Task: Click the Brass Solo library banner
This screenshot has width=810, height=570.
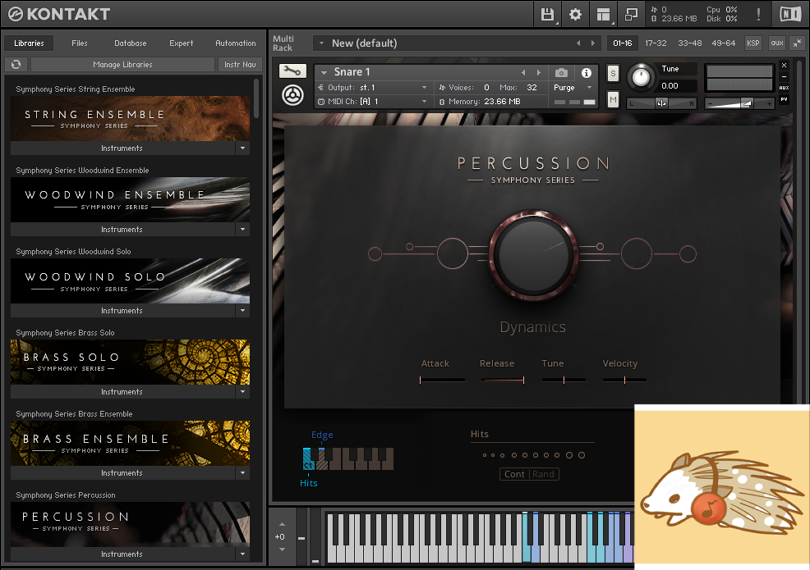Action: pos(130,362)
